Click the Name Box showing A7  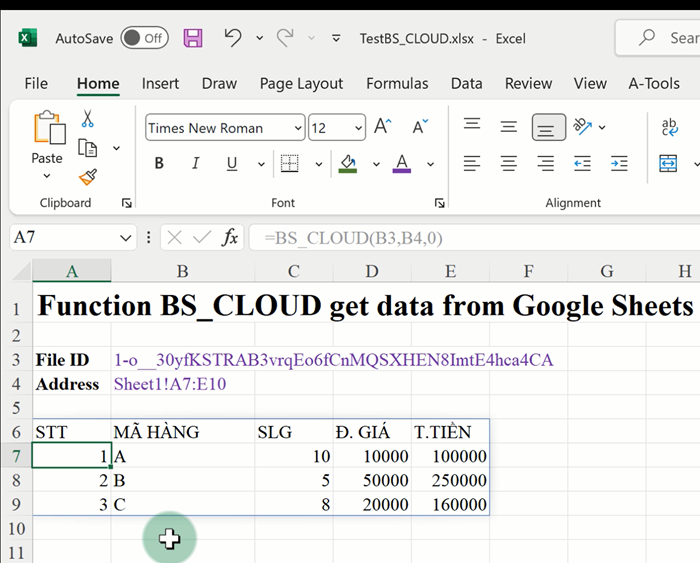coord(65,238)
